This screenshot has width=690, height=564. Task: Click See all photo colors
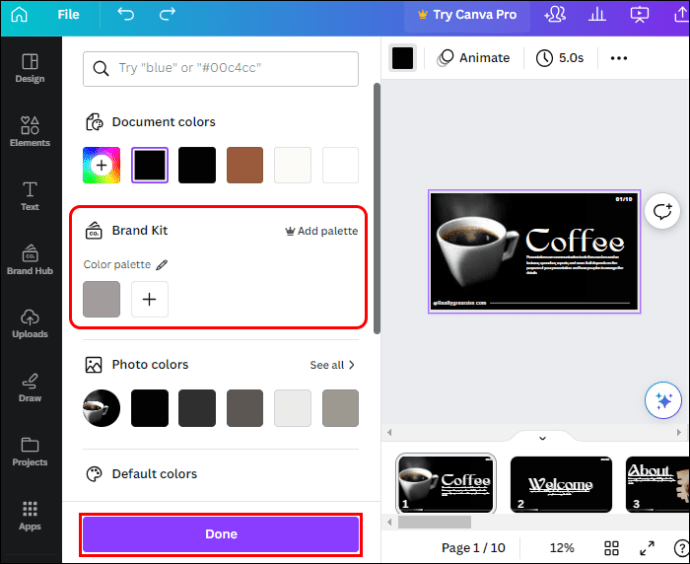pyautogui.click(x=327, y=365)
